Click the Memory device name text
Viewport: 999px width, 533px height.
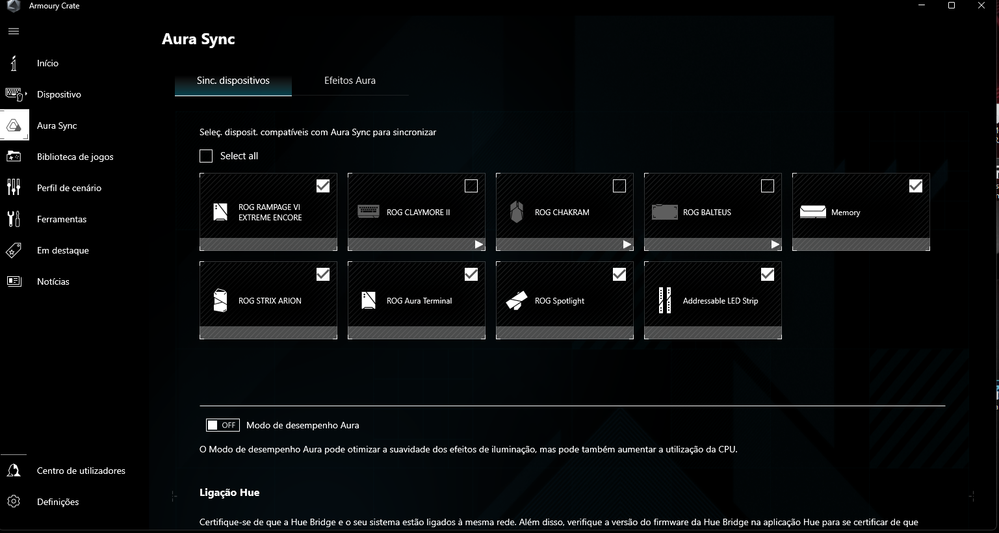coord(845,213)
